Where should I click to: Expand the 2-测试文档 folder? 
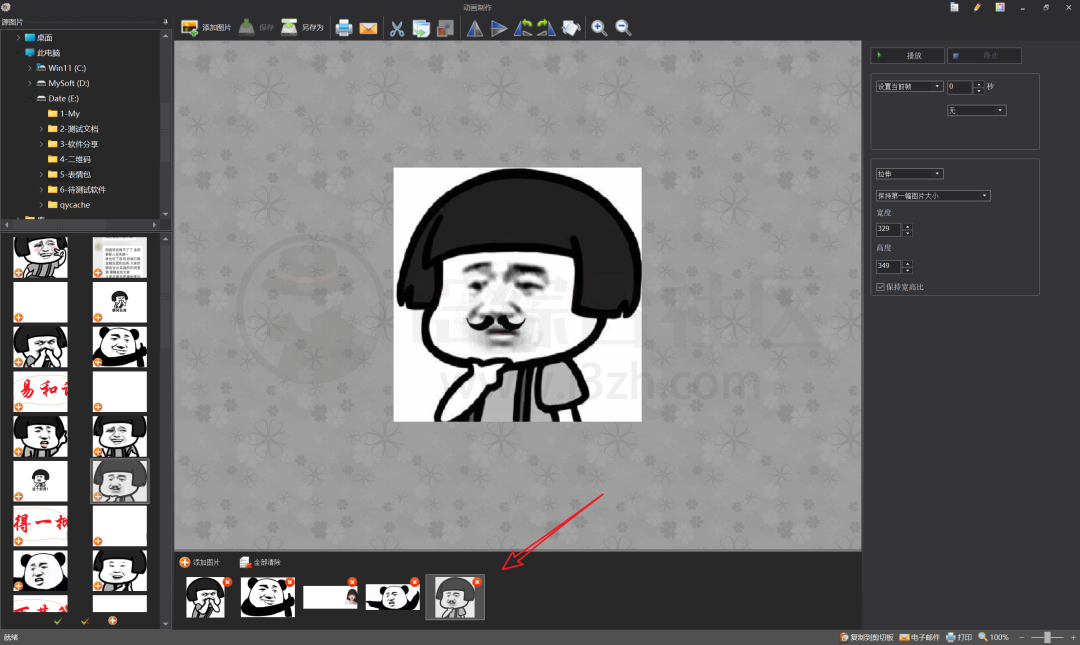(x=41, y=129)
